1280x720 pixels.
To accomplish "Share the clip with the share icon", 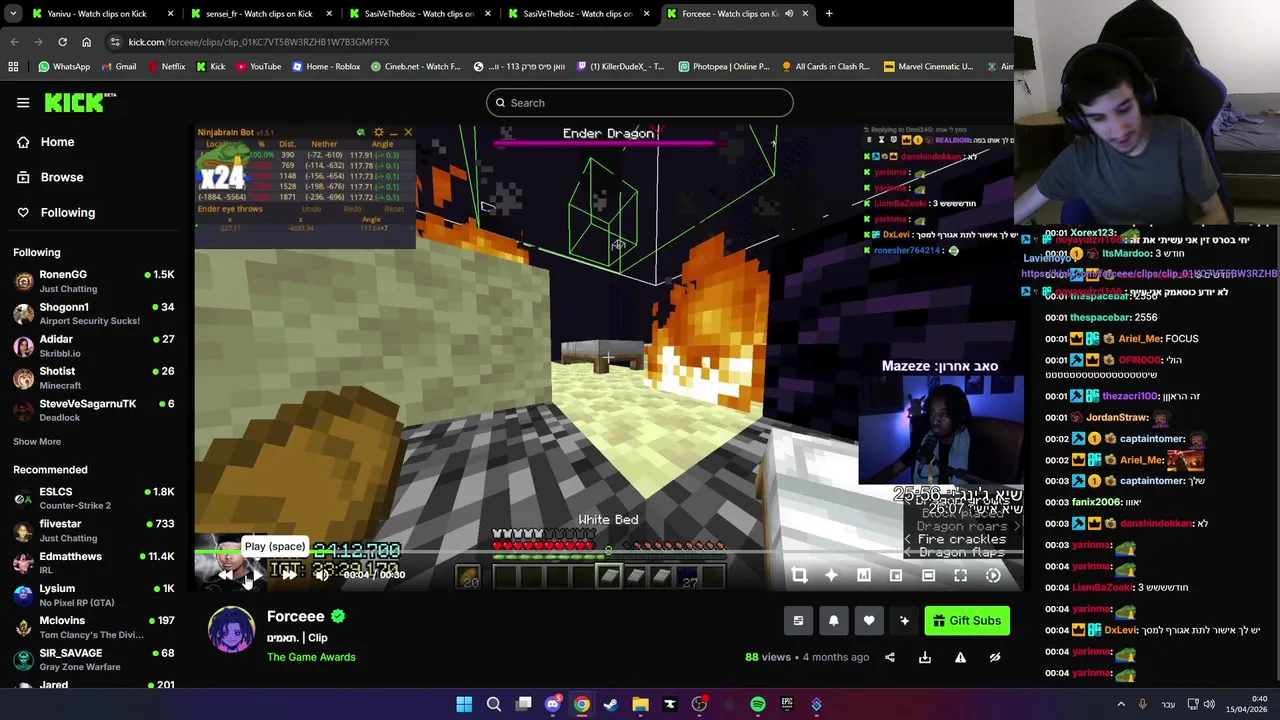I will pos(890,657).
